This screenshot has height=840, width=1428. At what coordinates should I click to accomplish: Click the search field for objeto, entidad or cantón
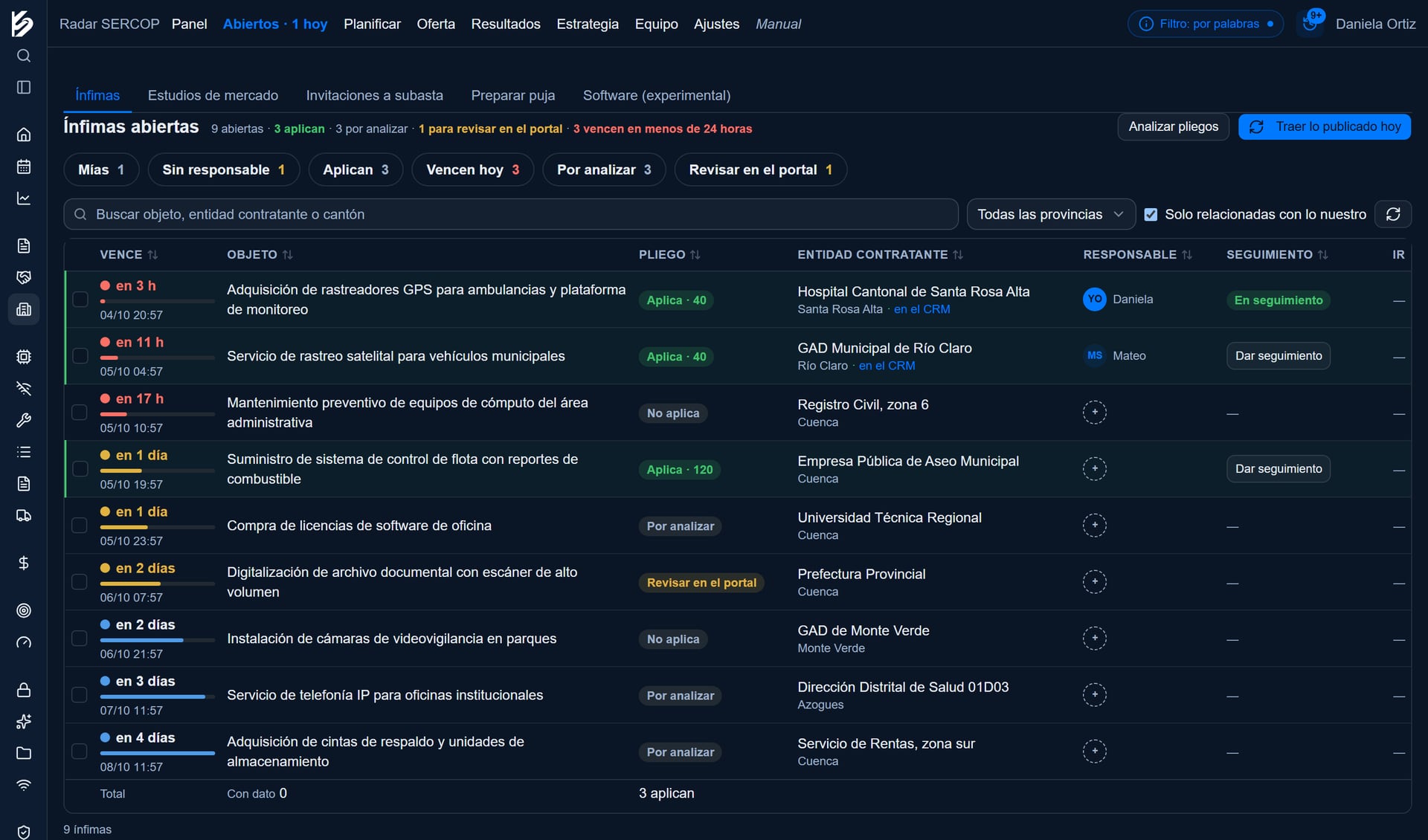(x=511, y=214)
